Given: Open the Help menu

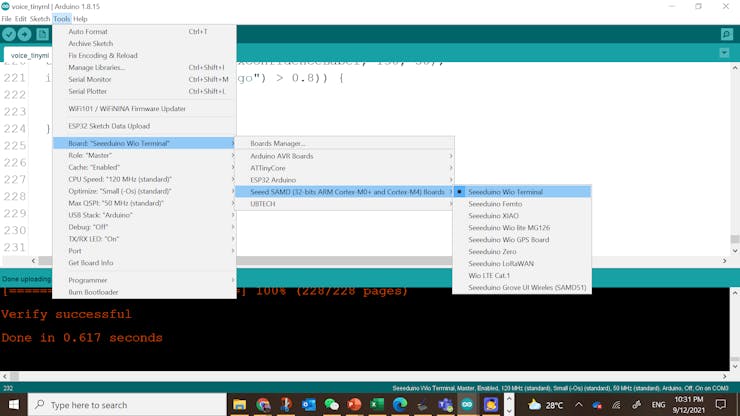Looking at the screenshot, I should [x=80, y=19].
